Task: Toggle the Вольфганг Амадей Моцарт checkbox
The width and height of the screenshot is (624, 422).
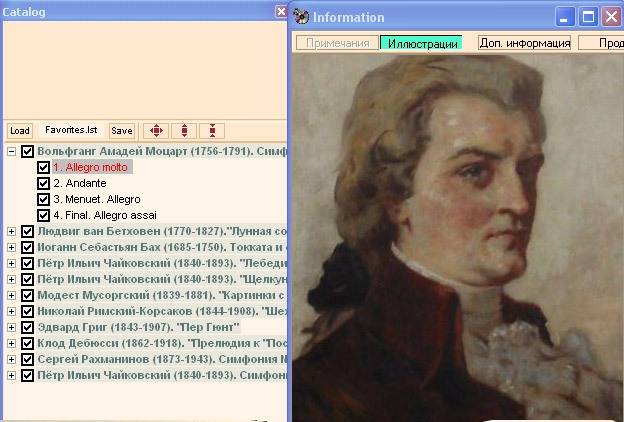Action: (x=27, y=152)
